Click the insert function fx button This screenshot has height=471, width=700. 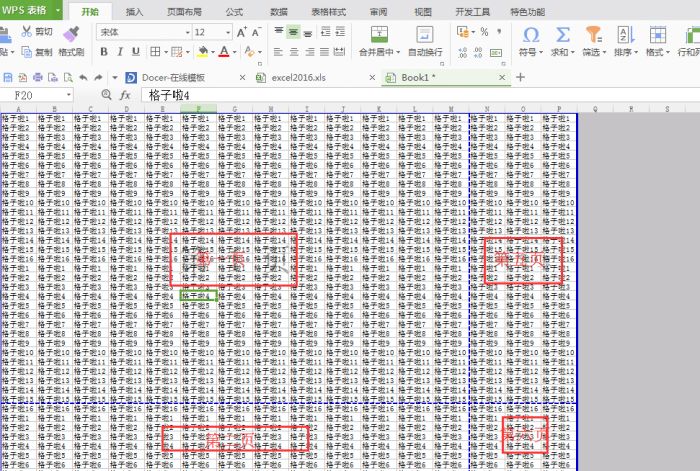(125, 95)
